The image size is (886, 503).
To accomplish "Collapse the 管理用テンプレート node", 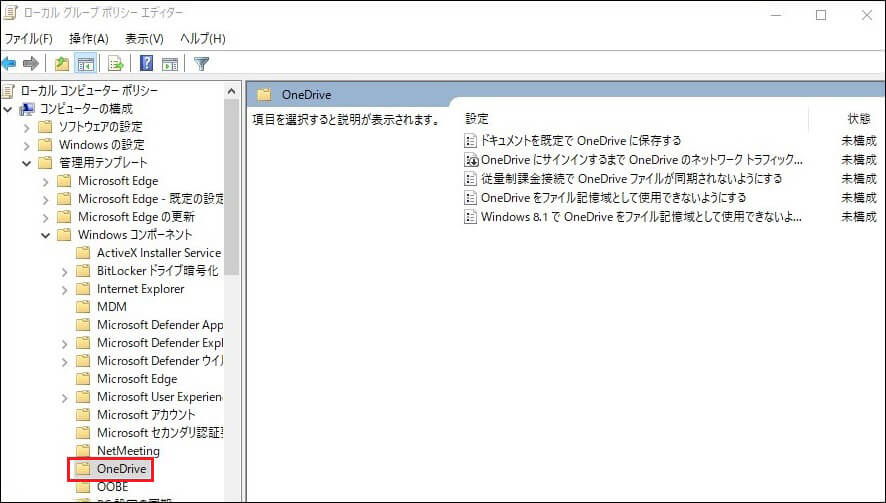I will [27, 163].
